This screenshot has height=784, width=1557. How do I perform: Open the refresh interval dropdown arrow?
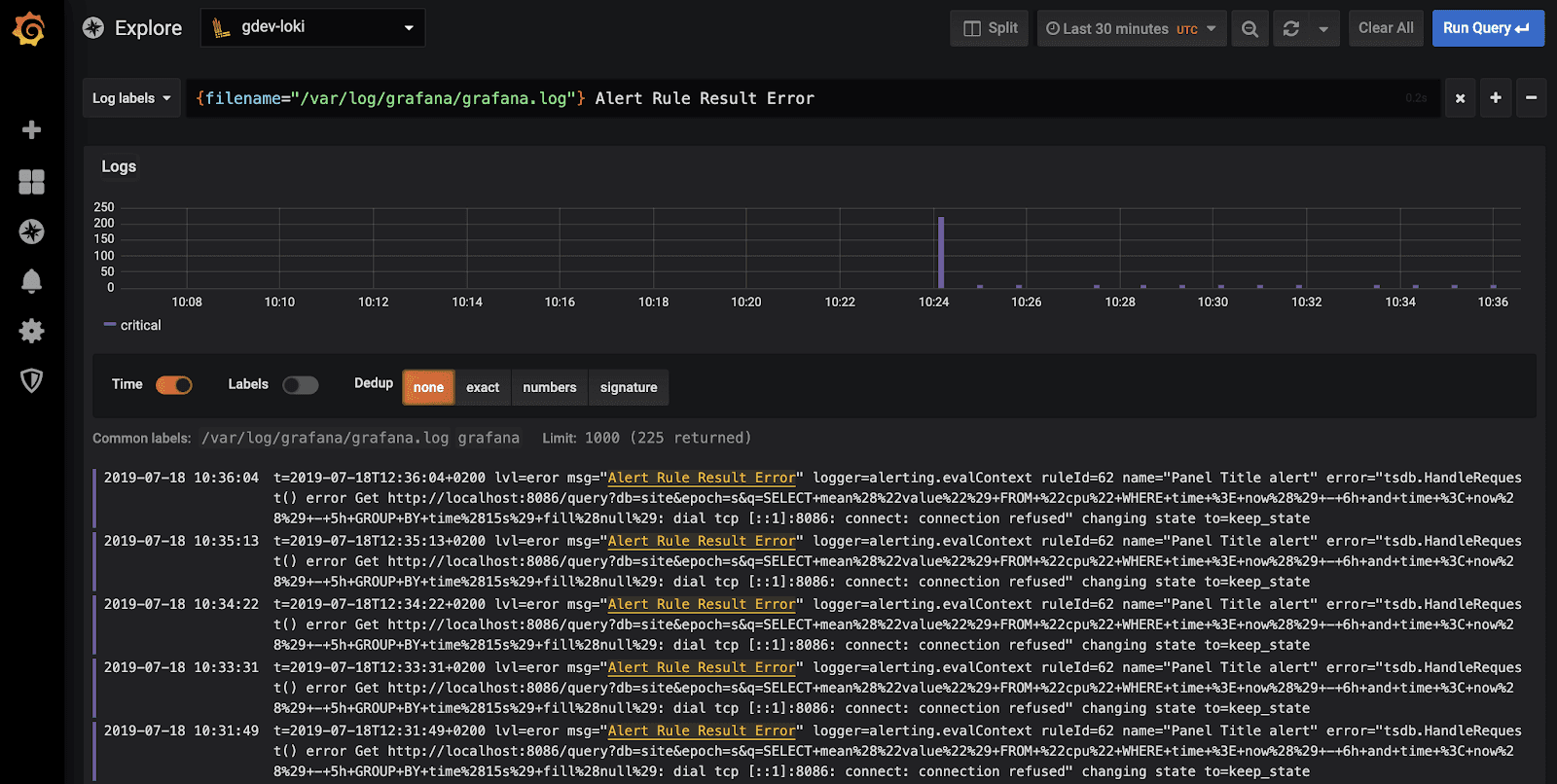(x=1323, y=29)
